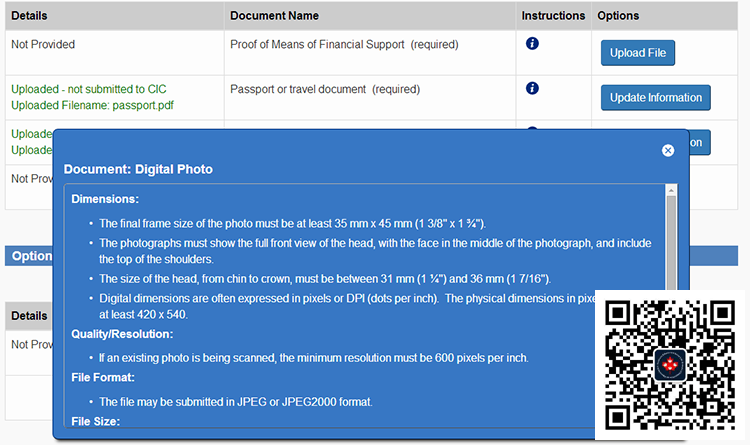Click the scrollbar thumb in the instructions popup

[x=671, y=243]
